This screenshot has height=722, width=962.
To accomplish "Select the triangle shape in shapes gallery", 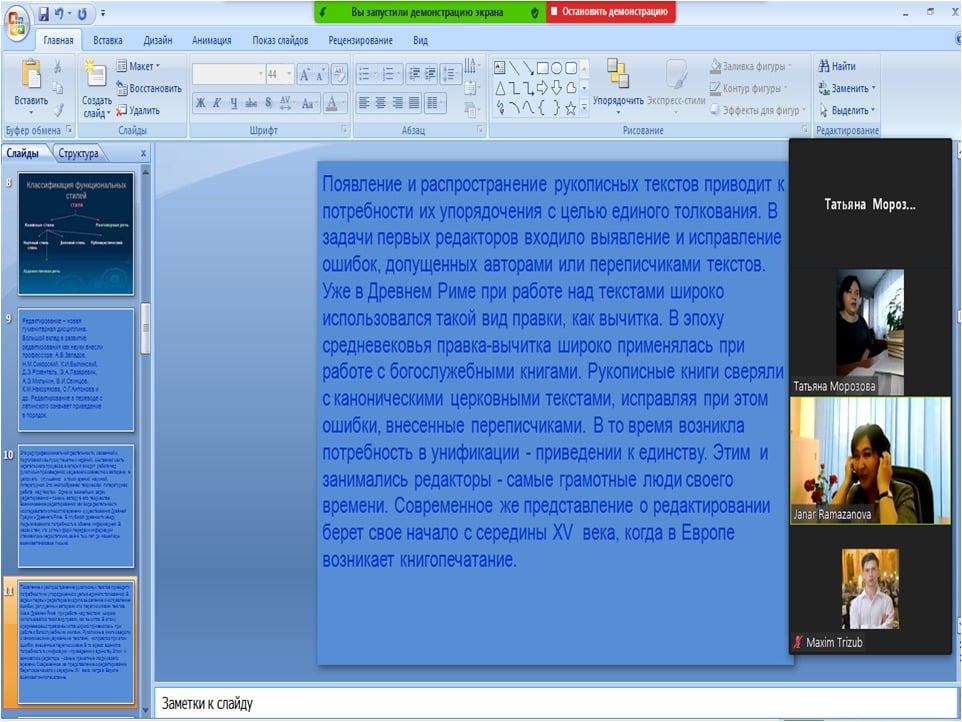I will pyautogui.click(x=500, y=88).
